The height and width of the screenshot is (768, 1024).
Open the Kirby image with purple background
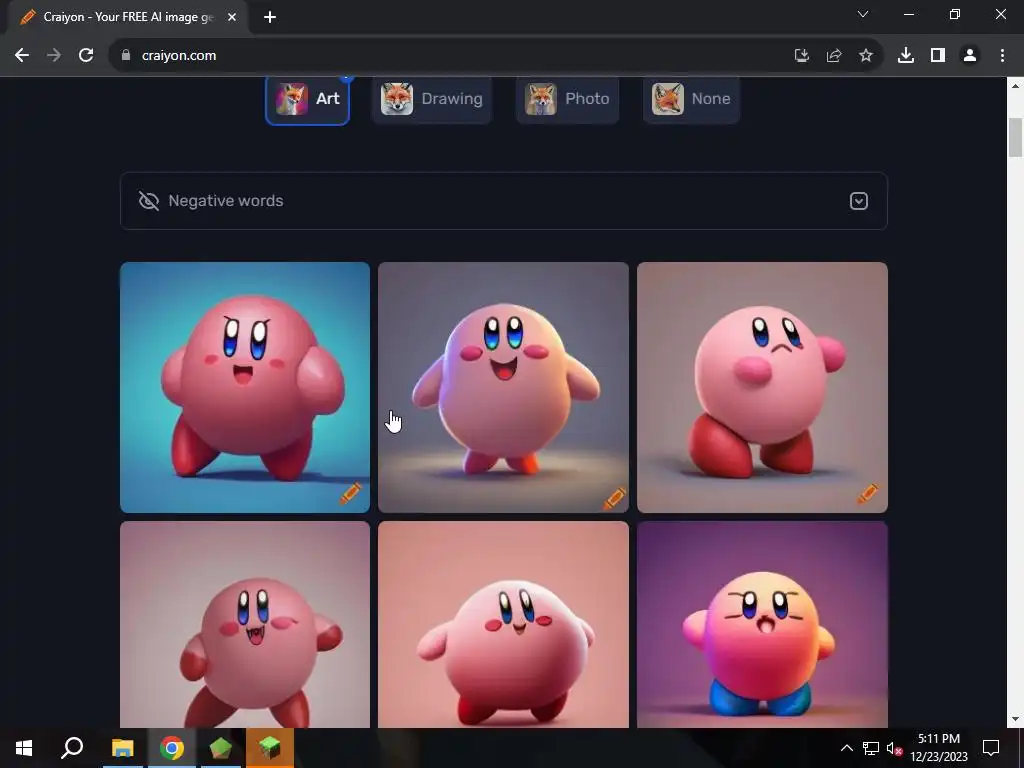coord(762,624)
